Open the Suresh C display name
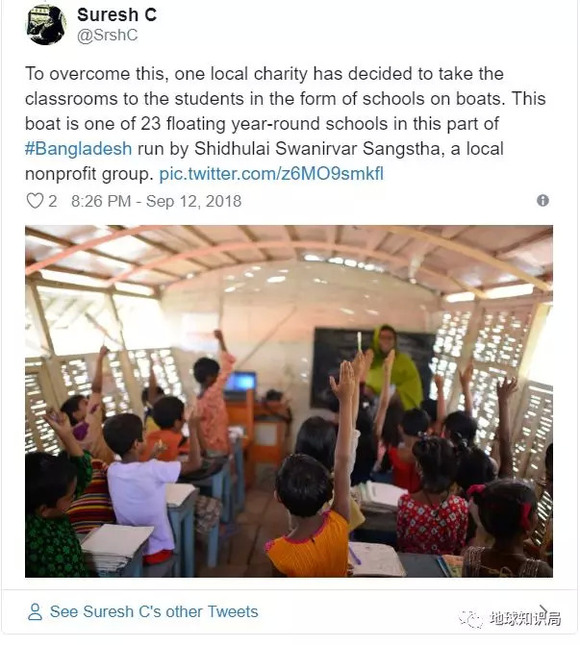The image size is (580, 645). pyautogui.click(x=117, y=15)
